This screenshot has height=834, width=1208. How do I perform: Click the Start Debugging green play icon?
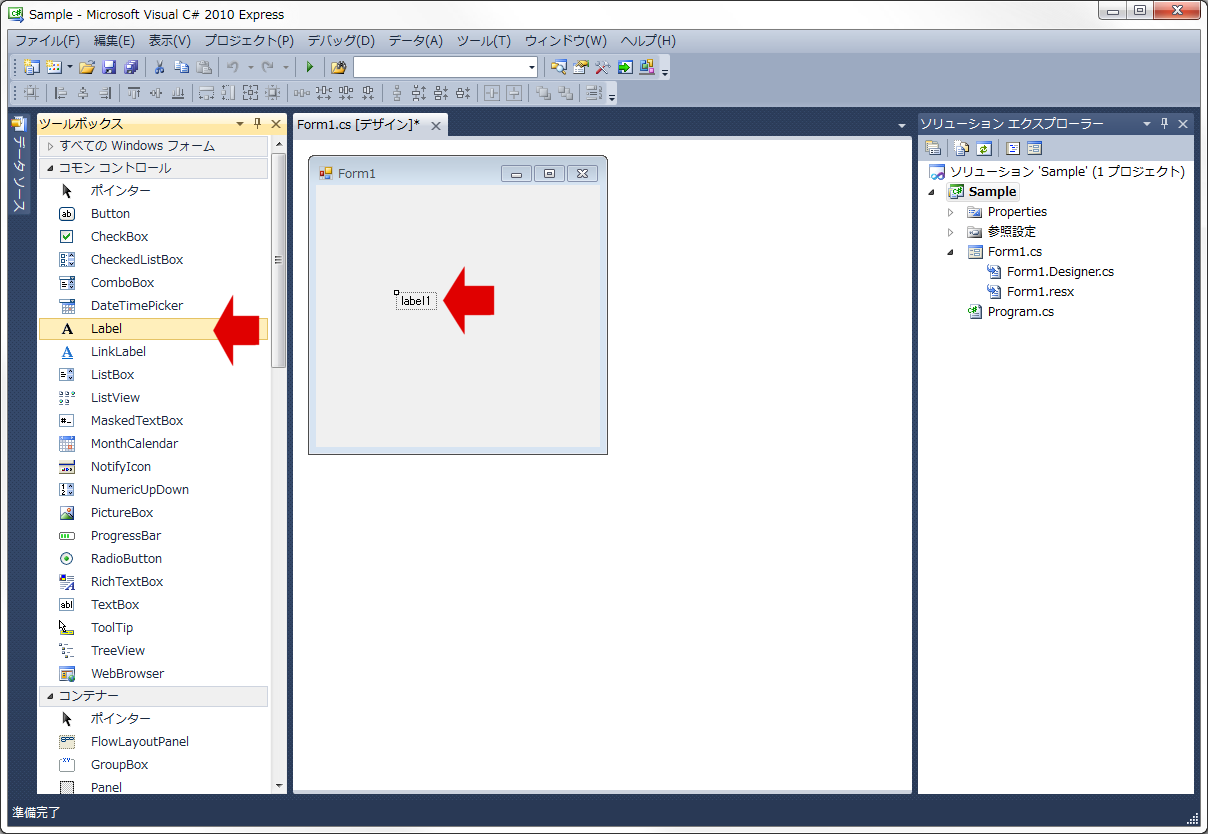tap(310, 67)
